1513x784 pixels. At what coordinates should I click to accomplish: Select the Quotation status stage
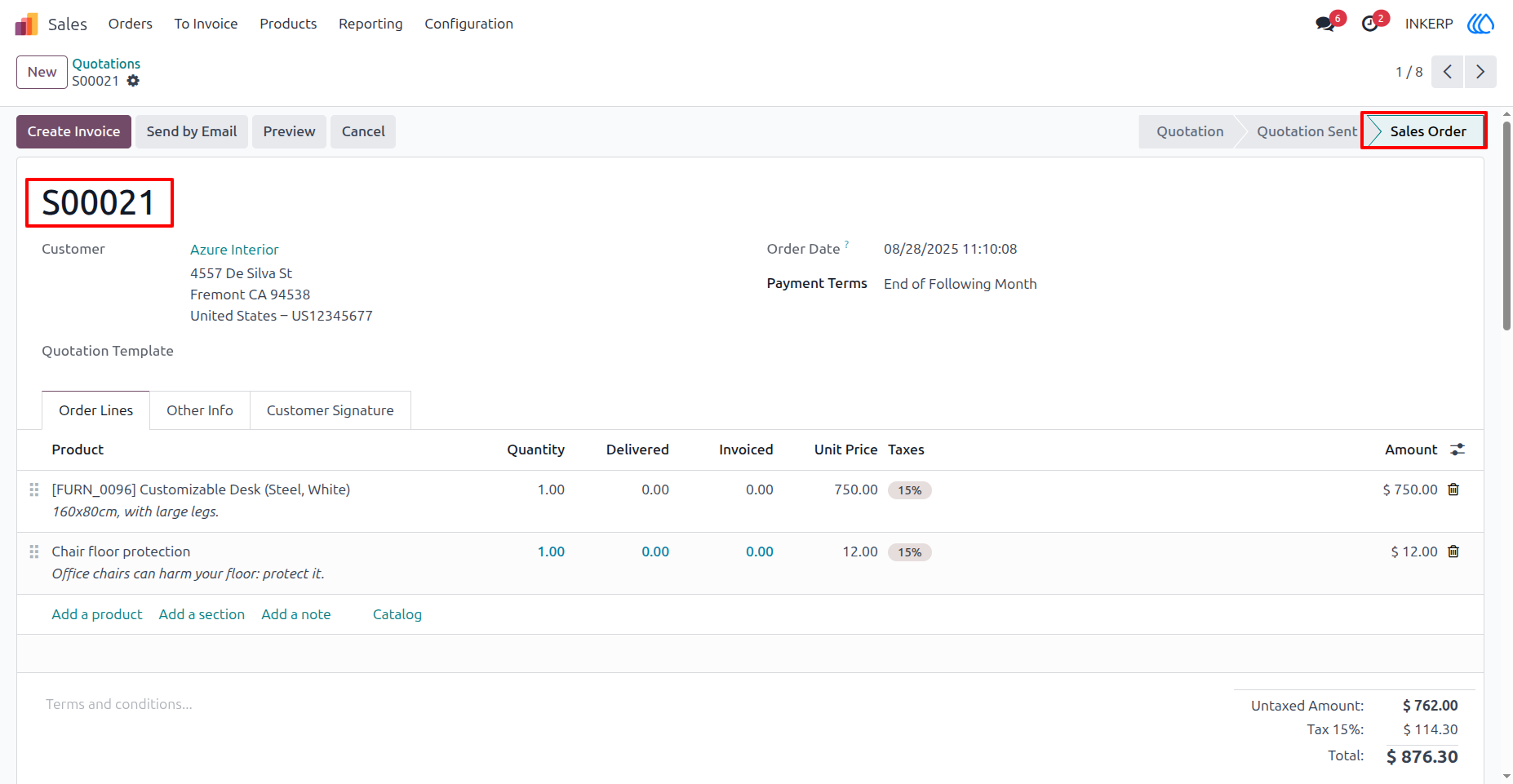pos(1190,131)
